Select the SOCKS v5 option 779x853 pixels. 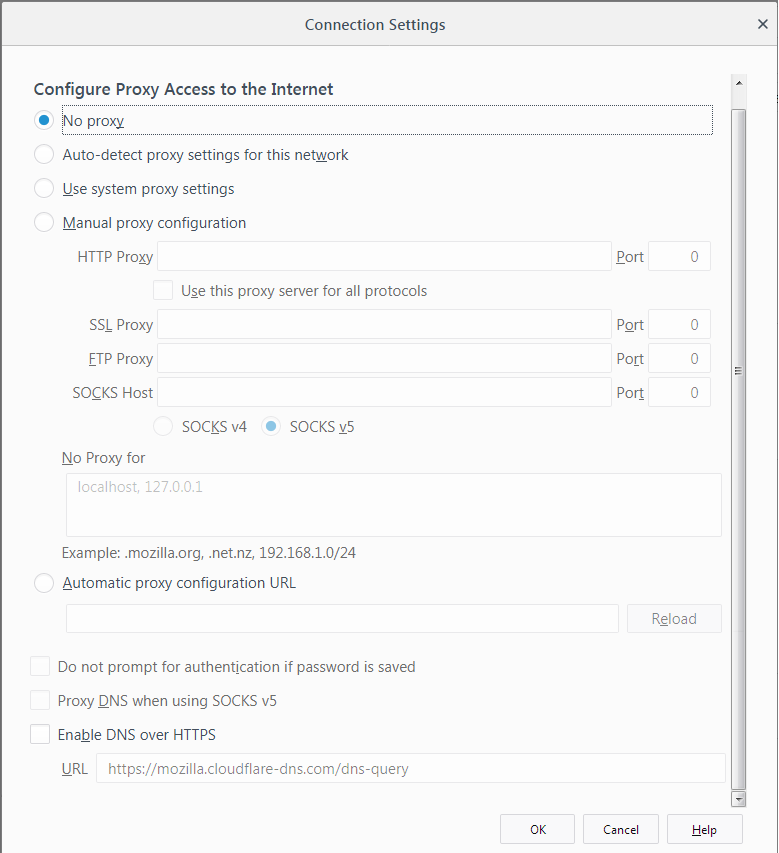270,426
